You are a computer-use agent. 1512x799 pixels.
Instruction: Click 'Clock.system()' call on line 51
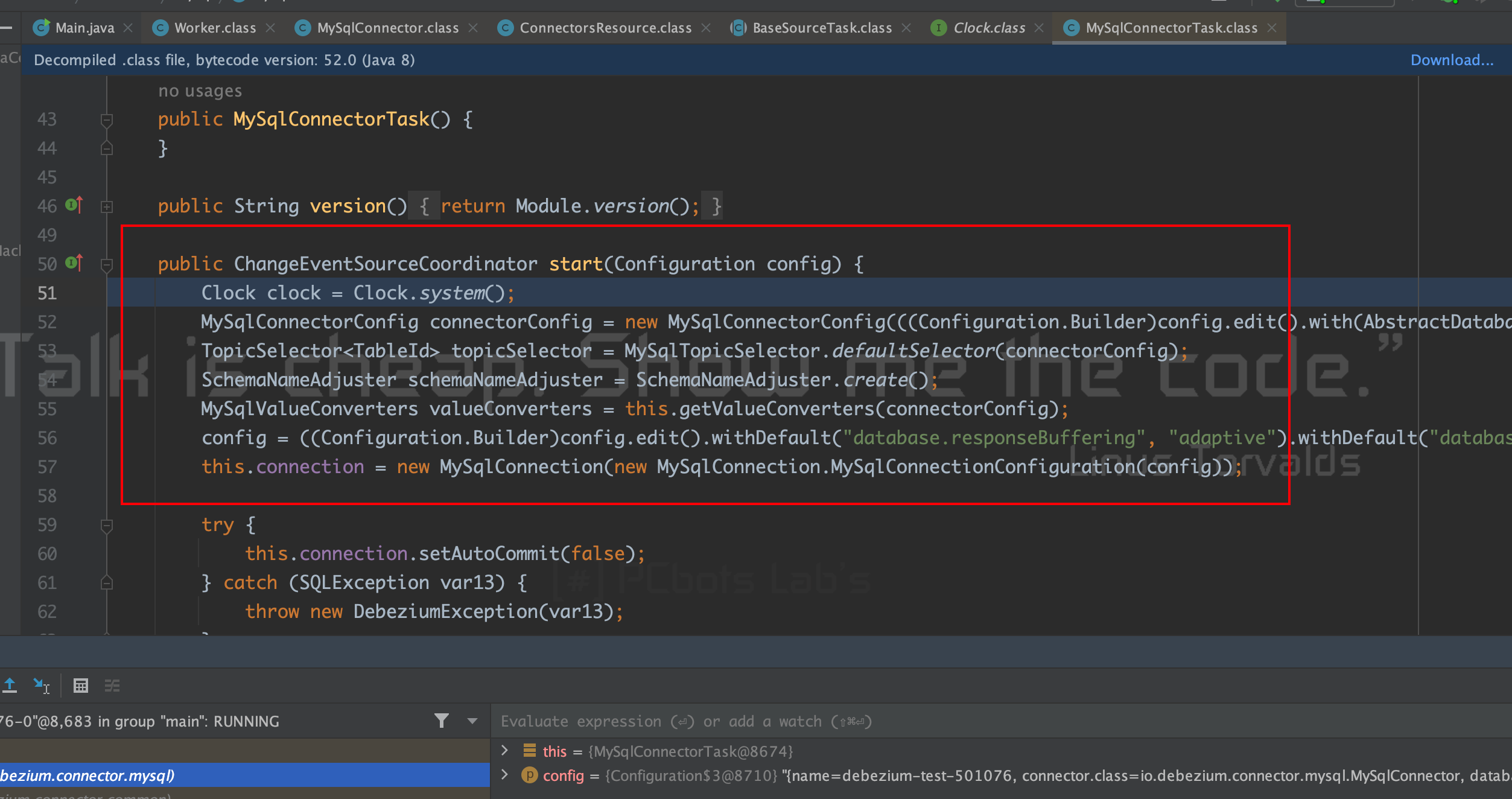(x=429, y=293)
